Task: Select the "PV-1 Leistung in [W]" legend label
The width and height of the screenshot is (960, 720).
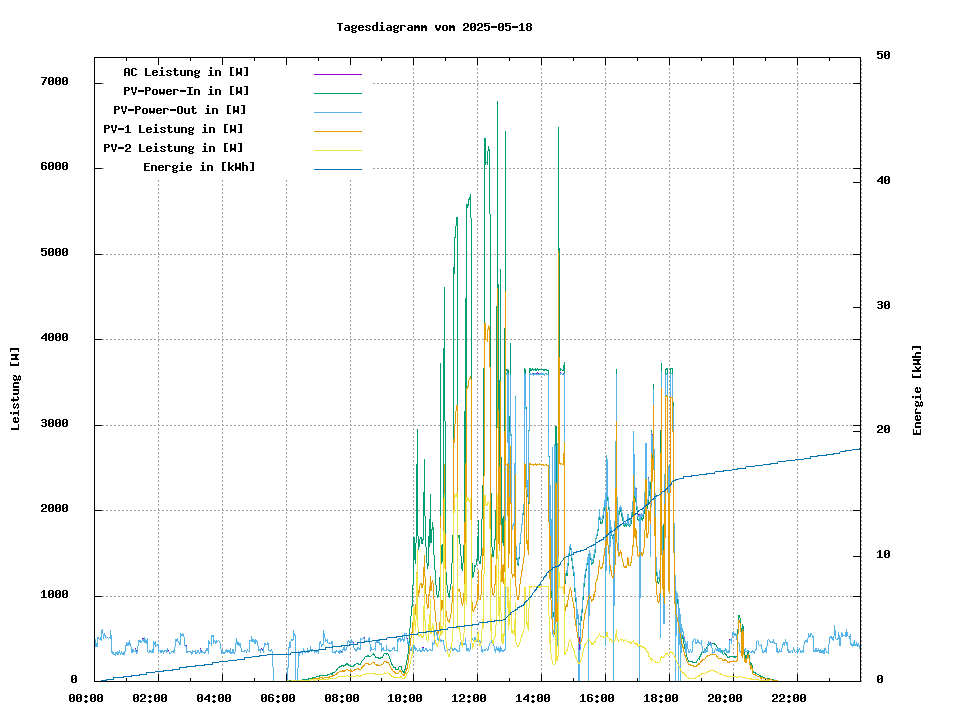Action: pyautogui.click(x=173, y=129)
